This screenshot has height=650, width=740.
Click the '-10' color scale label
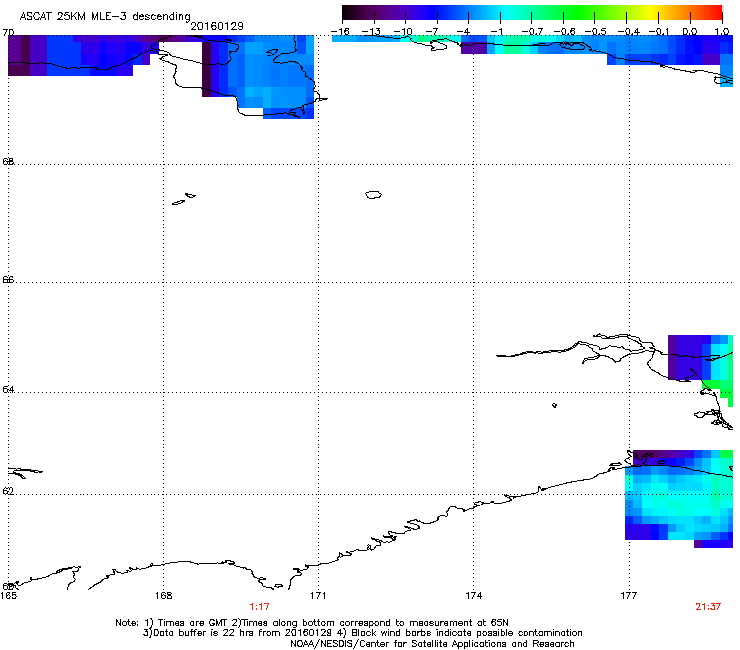(403, 32)
